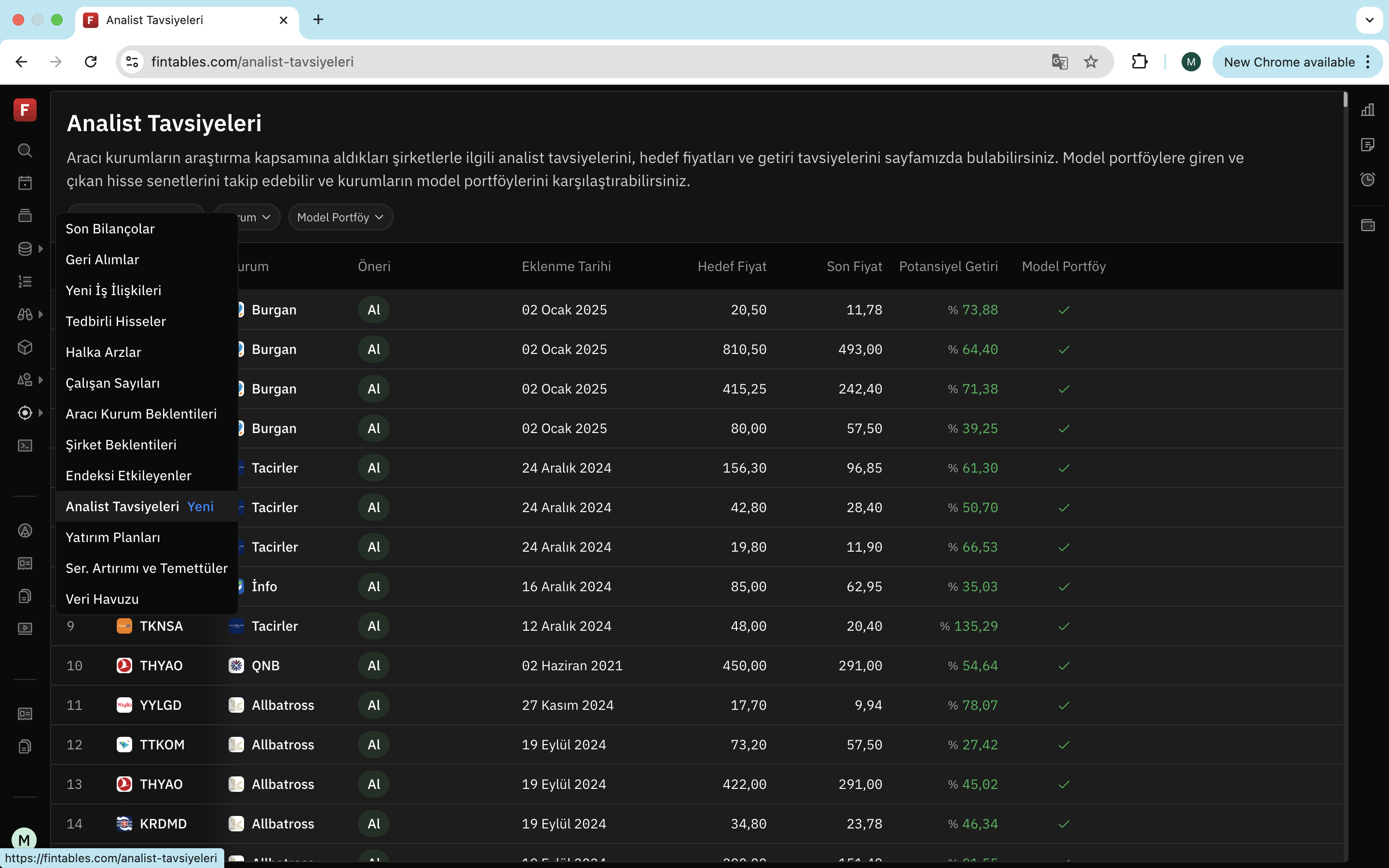This screenshot has width=1389, height=868.
Task: Click the alarm clock icon on right panel
Action: (x=1368, y=180)
